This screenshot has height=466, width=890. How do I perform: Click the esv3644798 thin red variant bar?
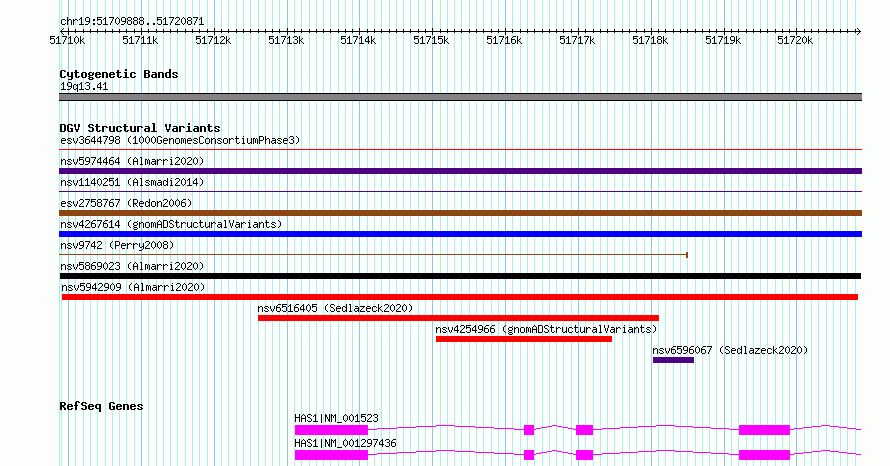click(x=460, y=150)
